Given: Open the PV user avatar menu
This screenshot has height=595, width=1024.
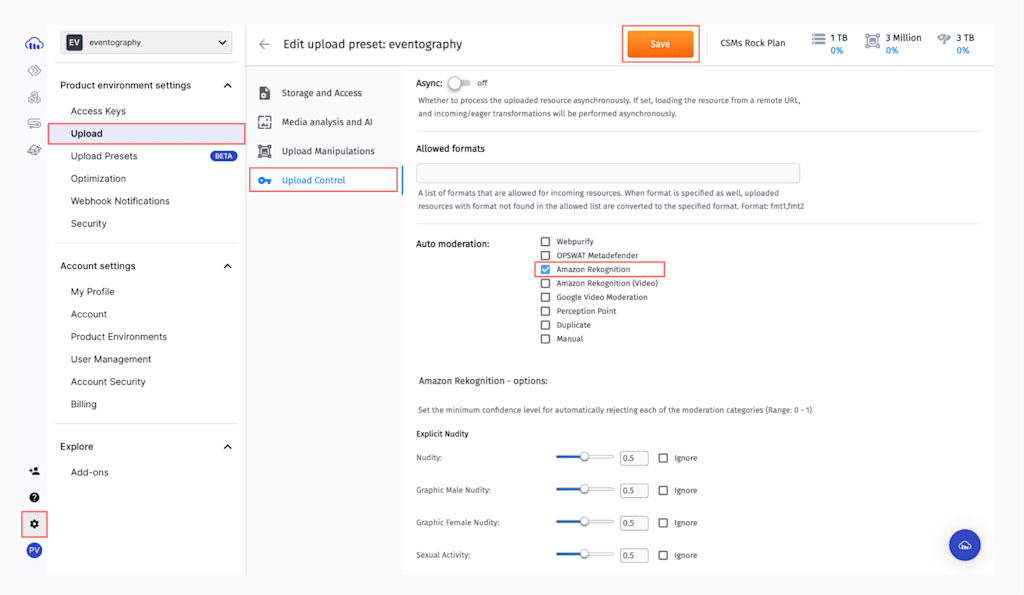Looking at the screenshot, I should click(x=34, y=551).
